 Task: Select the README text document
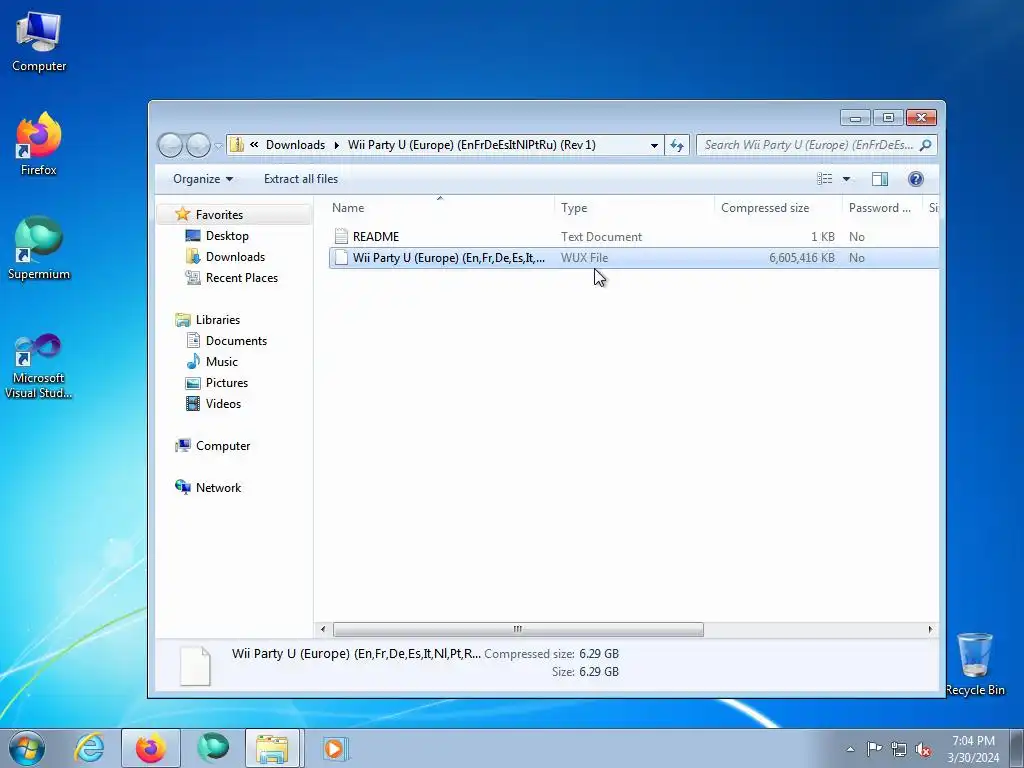[x=633, y=236]
